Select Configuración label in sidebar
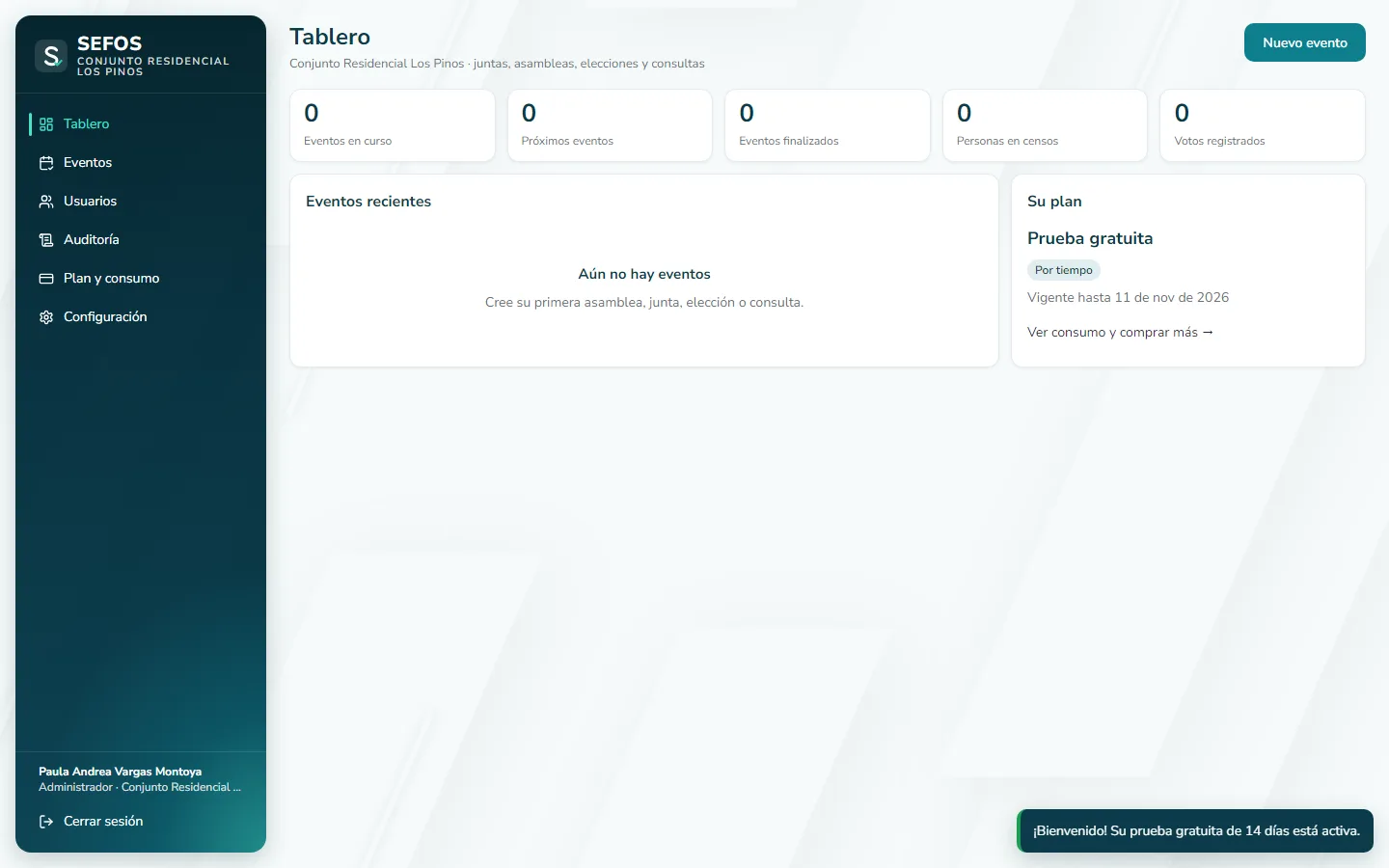1389x868 pixels. coord(105,317)
